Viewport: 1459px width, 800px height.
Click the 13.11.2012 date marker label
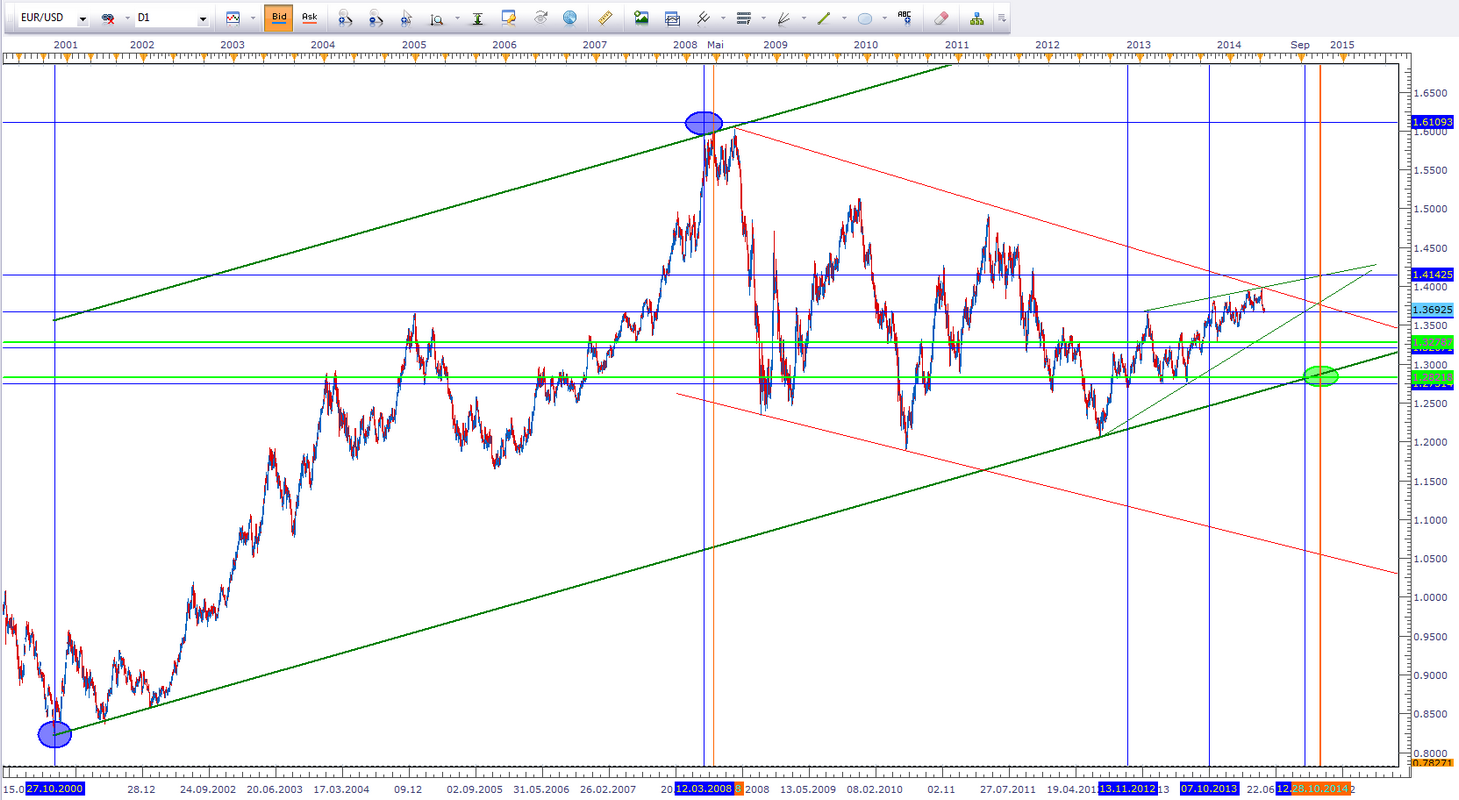1128,789
